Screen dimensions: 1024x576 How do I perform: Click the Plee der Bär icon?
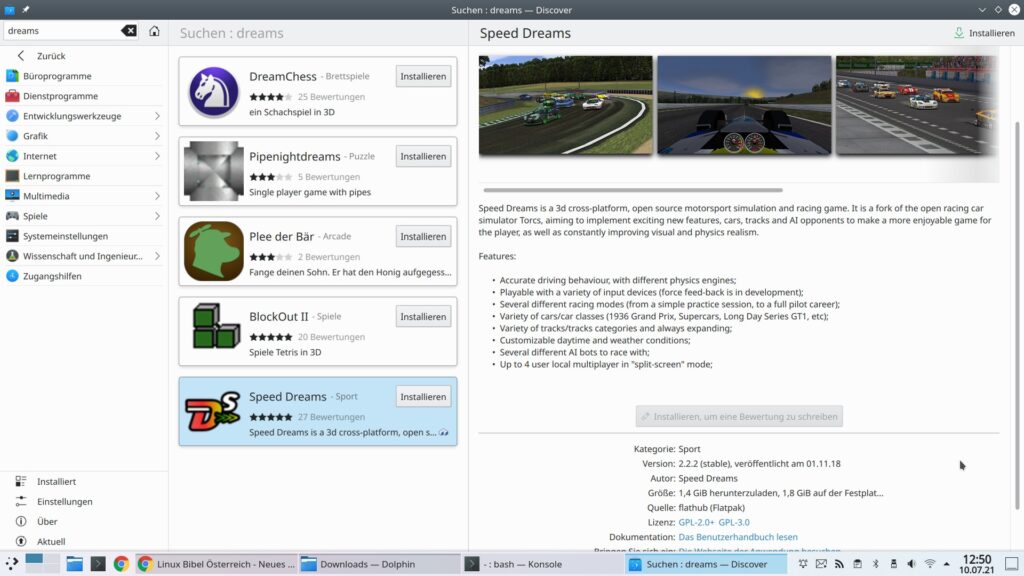tap(214, 251)
